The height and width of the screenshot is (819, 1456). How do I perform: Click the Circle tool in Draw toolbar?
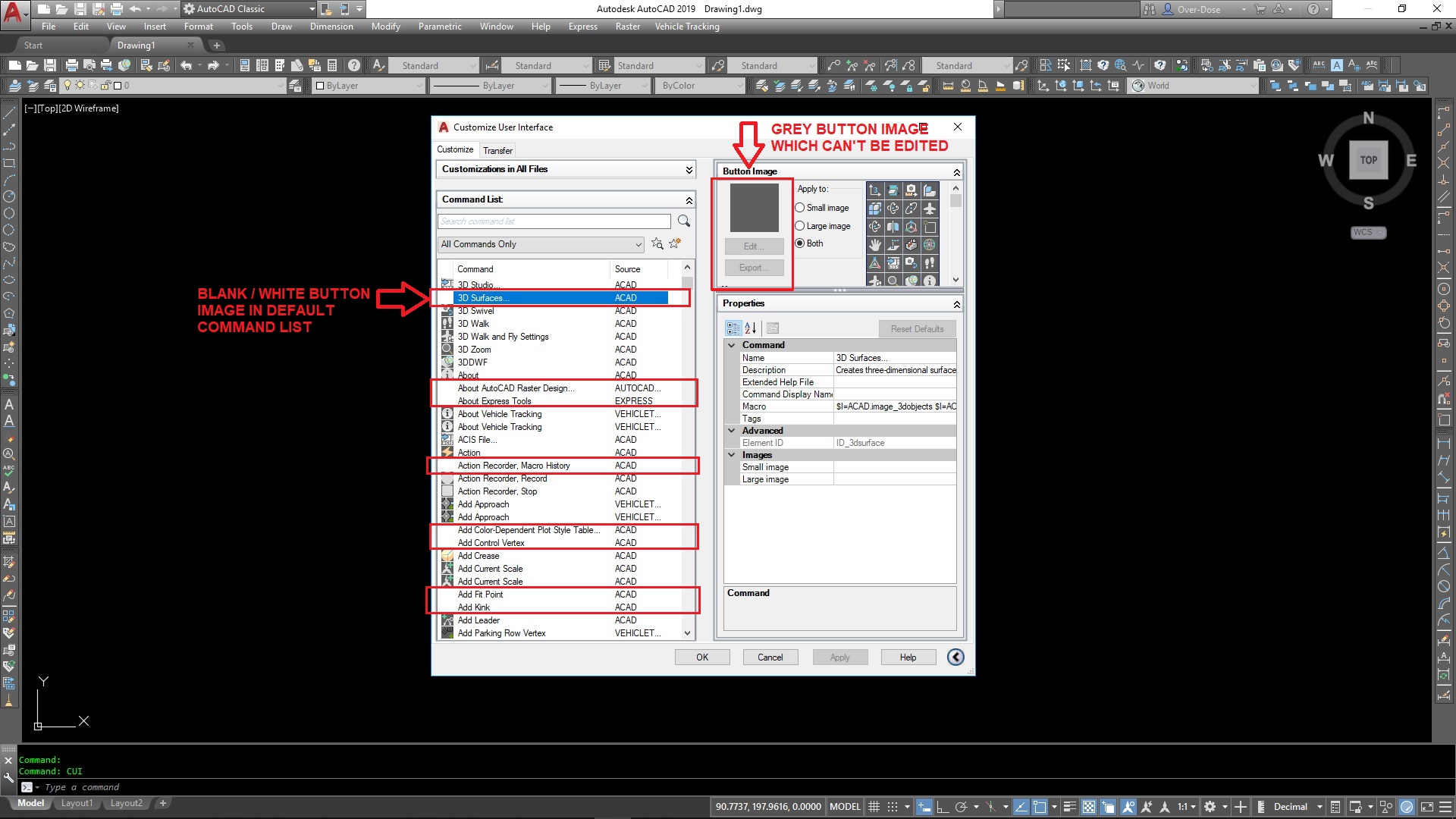9,196
